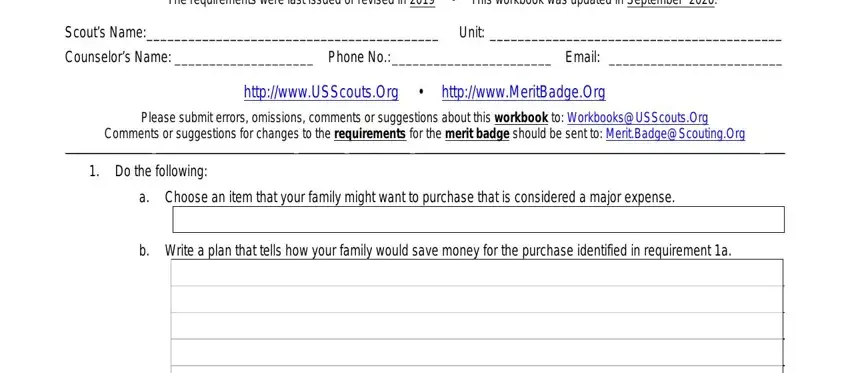Viewport: 850px width, 373px height.
Task: Select fourth line of requirement 1b box
Action: (x=477, y=352)
